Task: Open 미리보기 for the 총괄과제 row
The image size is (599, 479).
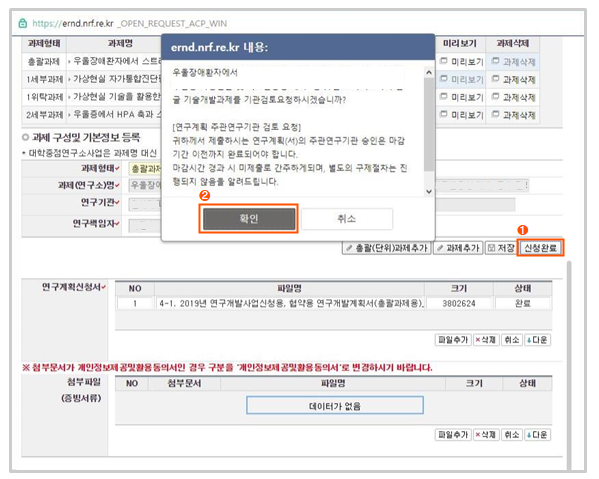Action: (462, 61)
